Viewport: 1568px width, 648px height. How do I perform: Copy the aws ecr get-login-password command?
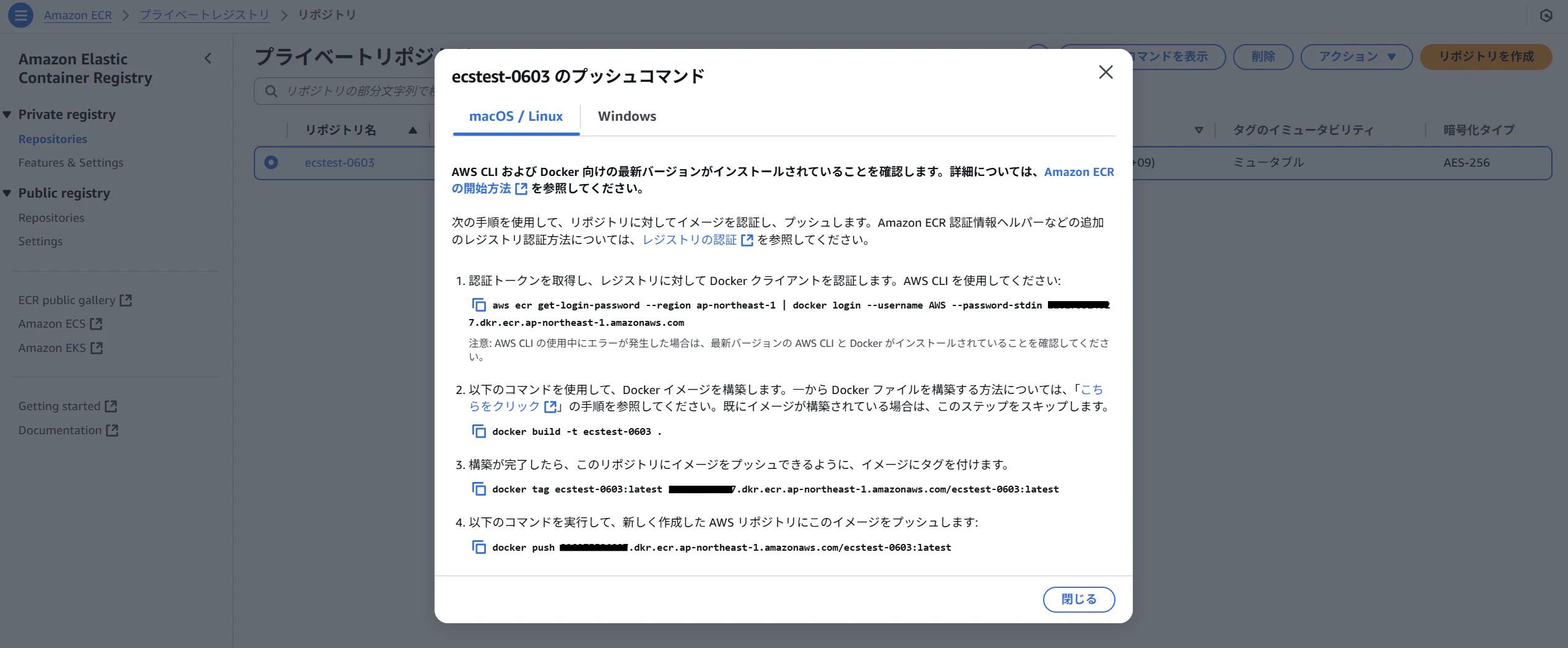479,305
